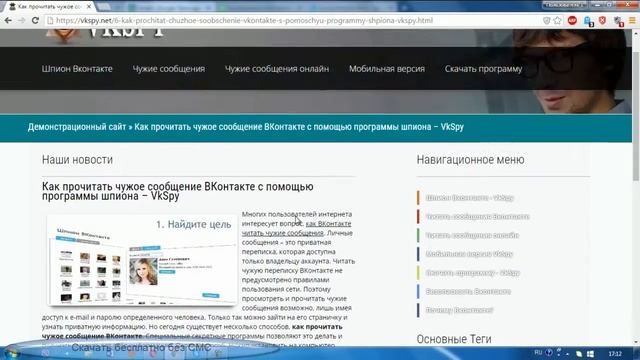
Task: Open 'Чужие сообщения онлайн' menu item
Action: 277,69
